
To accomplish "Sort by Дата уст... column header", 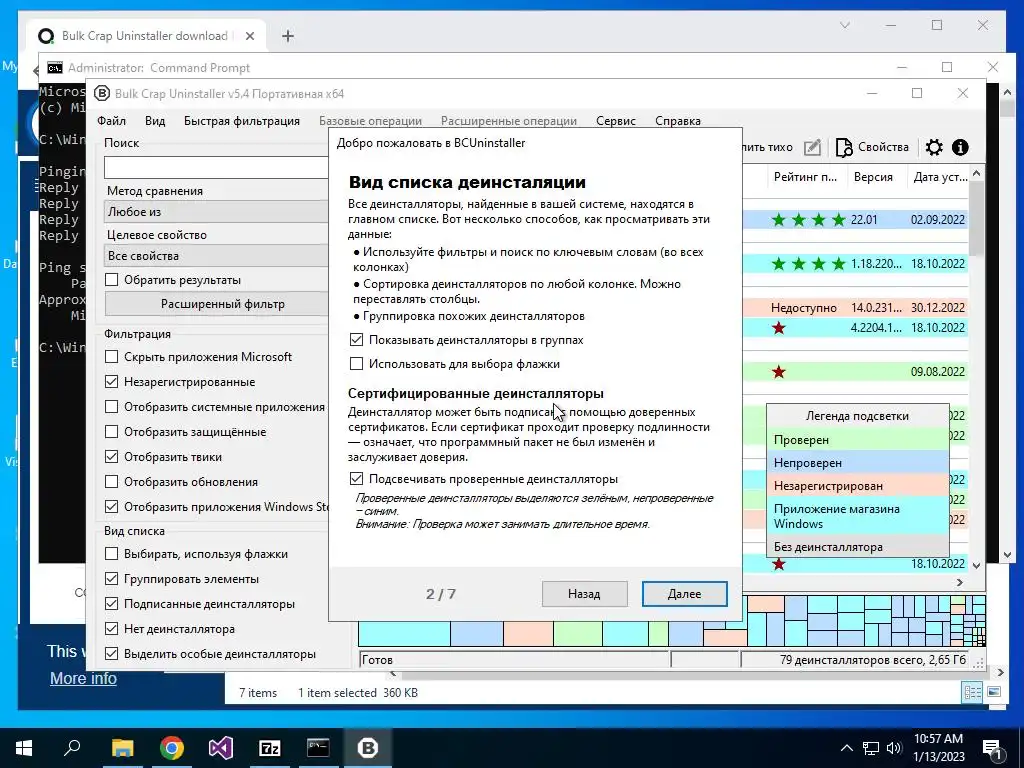I will [940, 177].
